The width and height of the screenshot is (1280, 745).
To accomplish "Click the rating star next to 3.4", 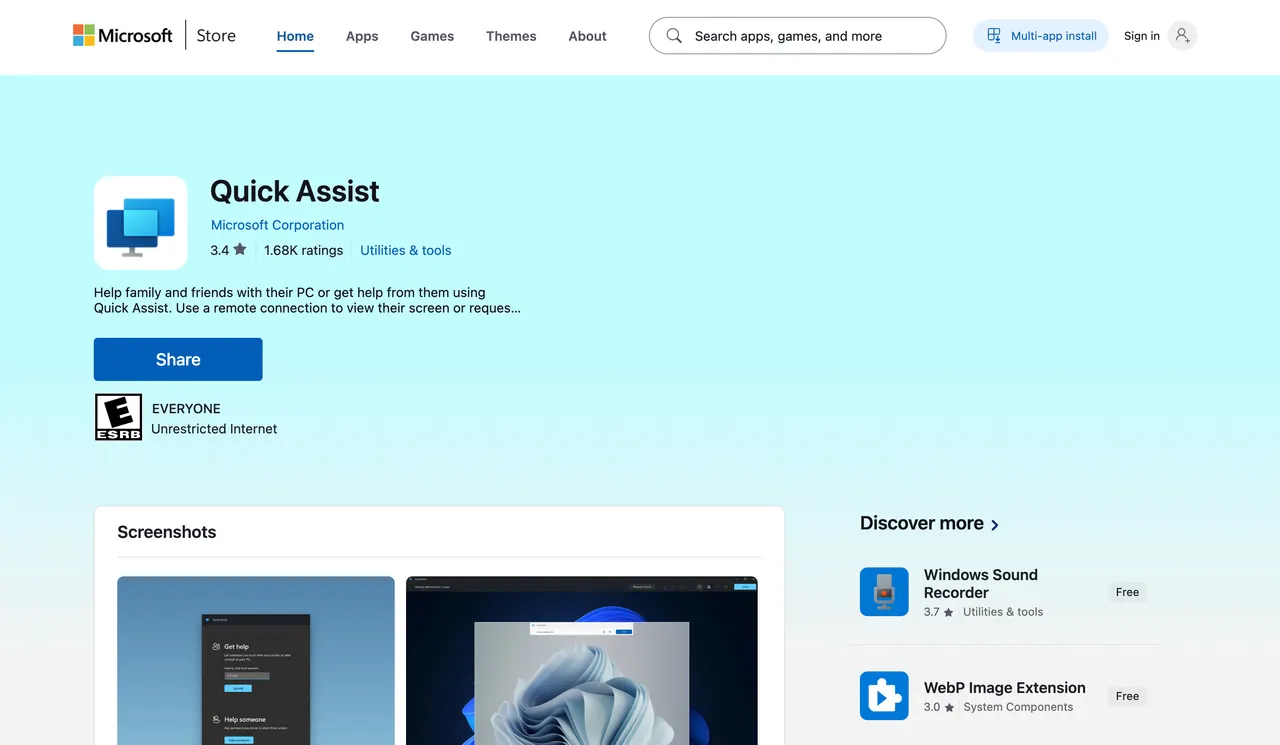I will click(x=240, y=250).
